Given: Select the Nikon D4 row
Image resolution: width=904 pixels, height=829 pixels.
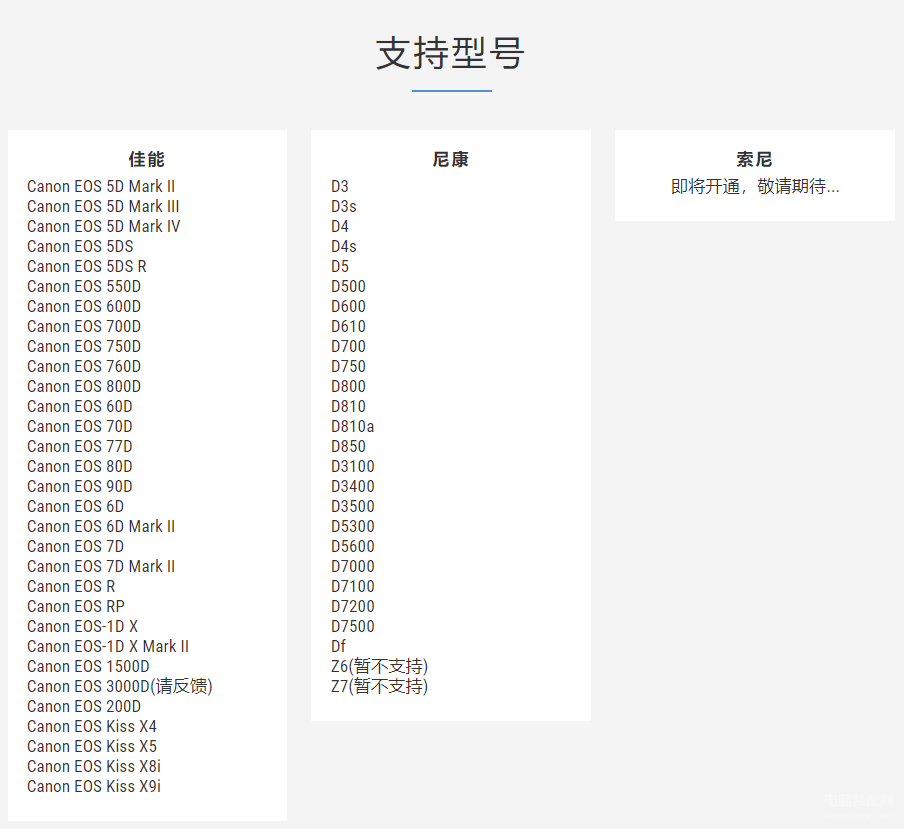Looking at the screenshot, I should point(340,227).
